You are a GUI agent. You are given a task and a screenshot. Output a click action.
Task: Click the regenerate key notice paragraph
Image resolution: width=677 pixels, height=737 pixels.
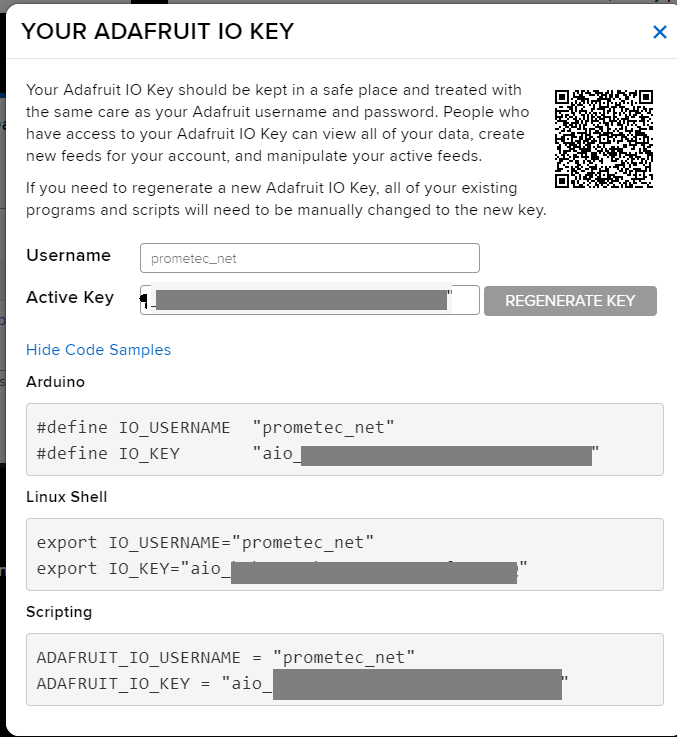[x=285, y=199]
